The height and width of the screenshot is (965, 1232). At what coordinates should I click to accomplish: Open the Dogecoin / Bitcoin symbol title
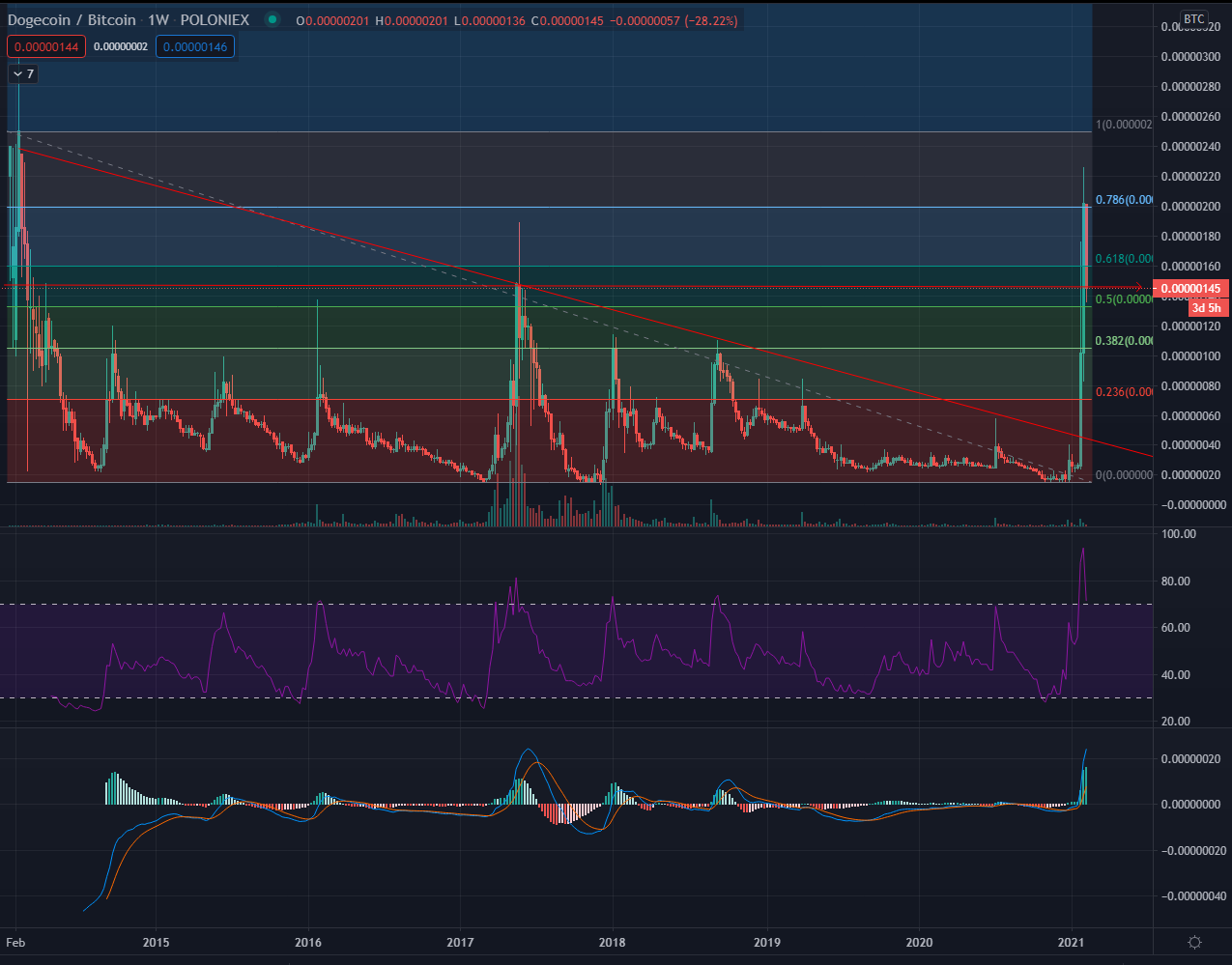(x=72, y=20)
